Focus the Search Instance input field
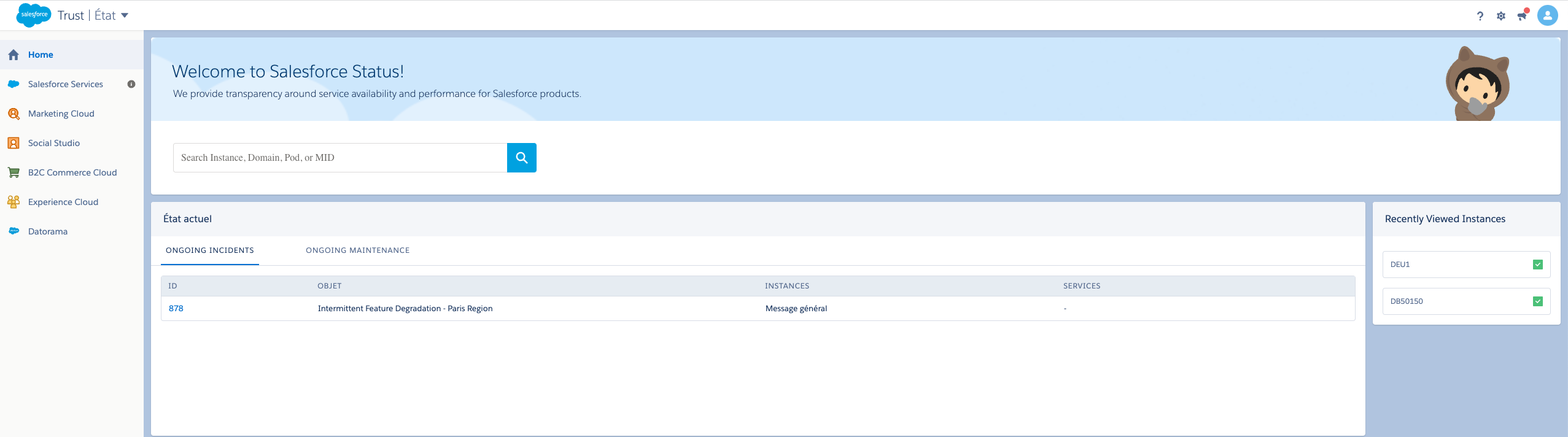The width and height of the screenshot is (1568, 437). point(340,158)
